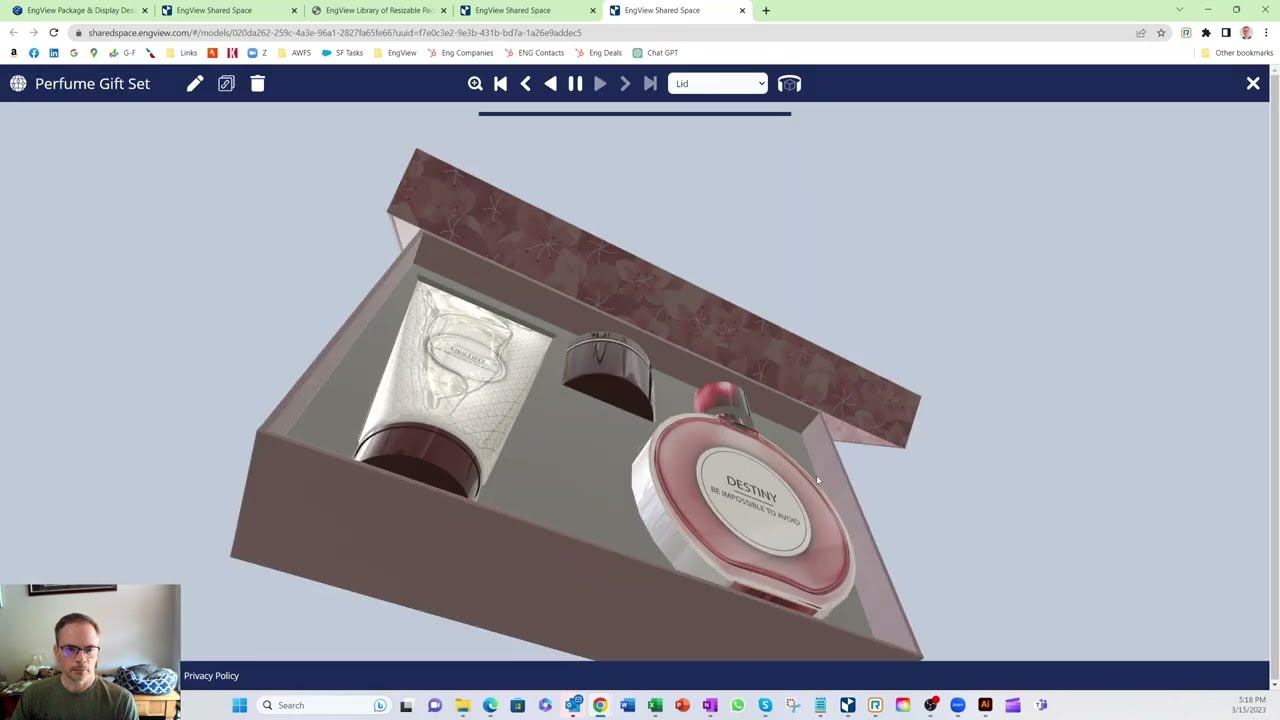Click the pencil edit icon

tap(195, 84)
